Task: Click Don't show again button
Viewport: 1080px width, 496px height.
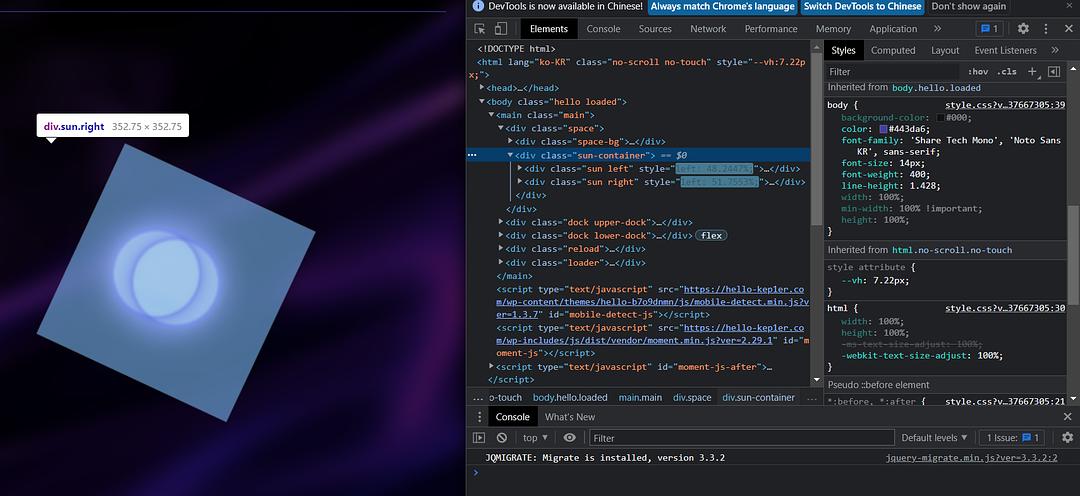Action: (969, 6)
